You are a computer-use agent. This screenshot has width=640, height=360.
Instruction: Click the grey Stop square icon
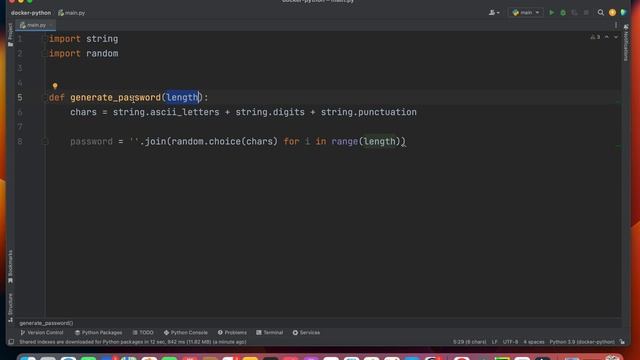point(586,13)
